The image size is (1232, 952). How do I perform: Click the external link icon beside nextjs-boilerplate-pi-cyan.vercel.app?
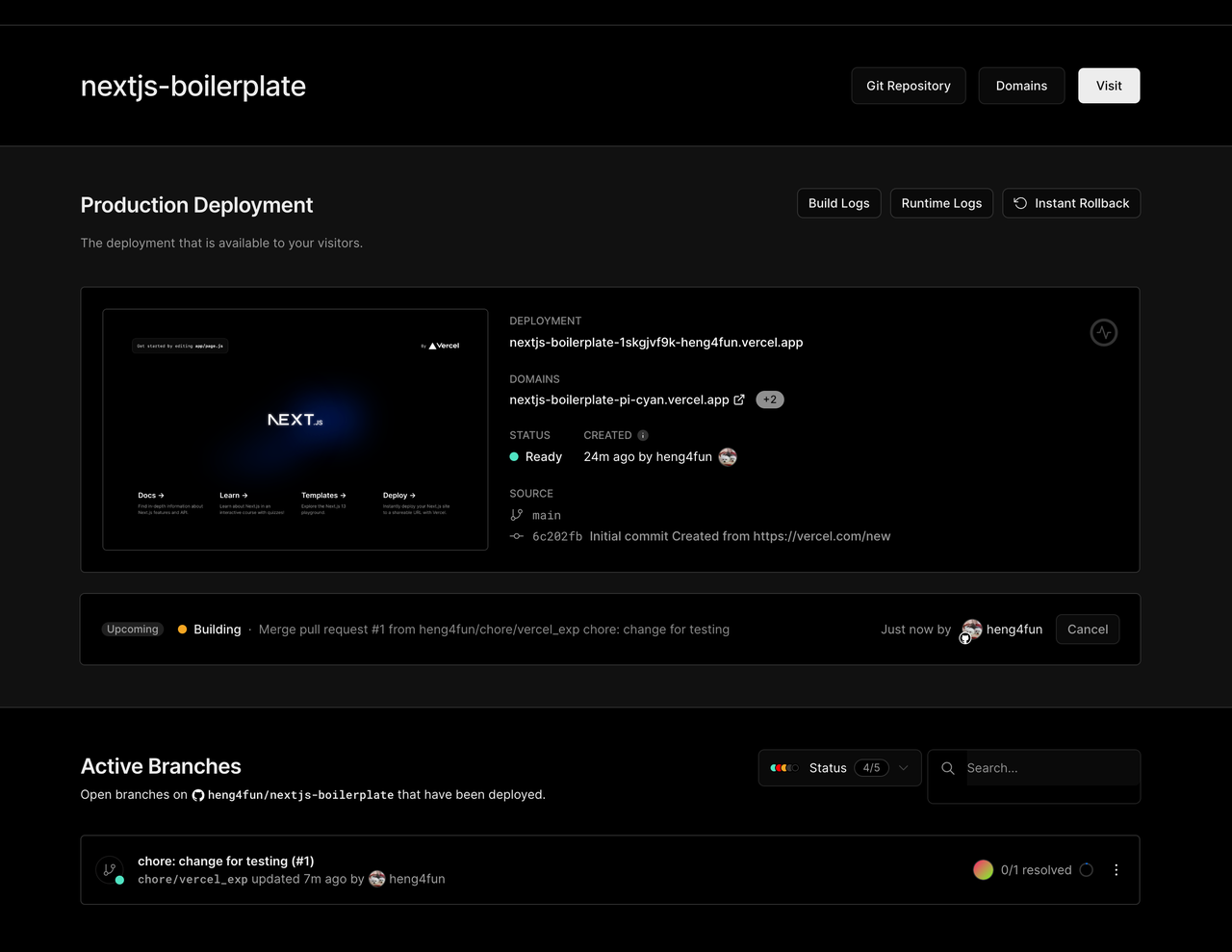coord(739,399)
